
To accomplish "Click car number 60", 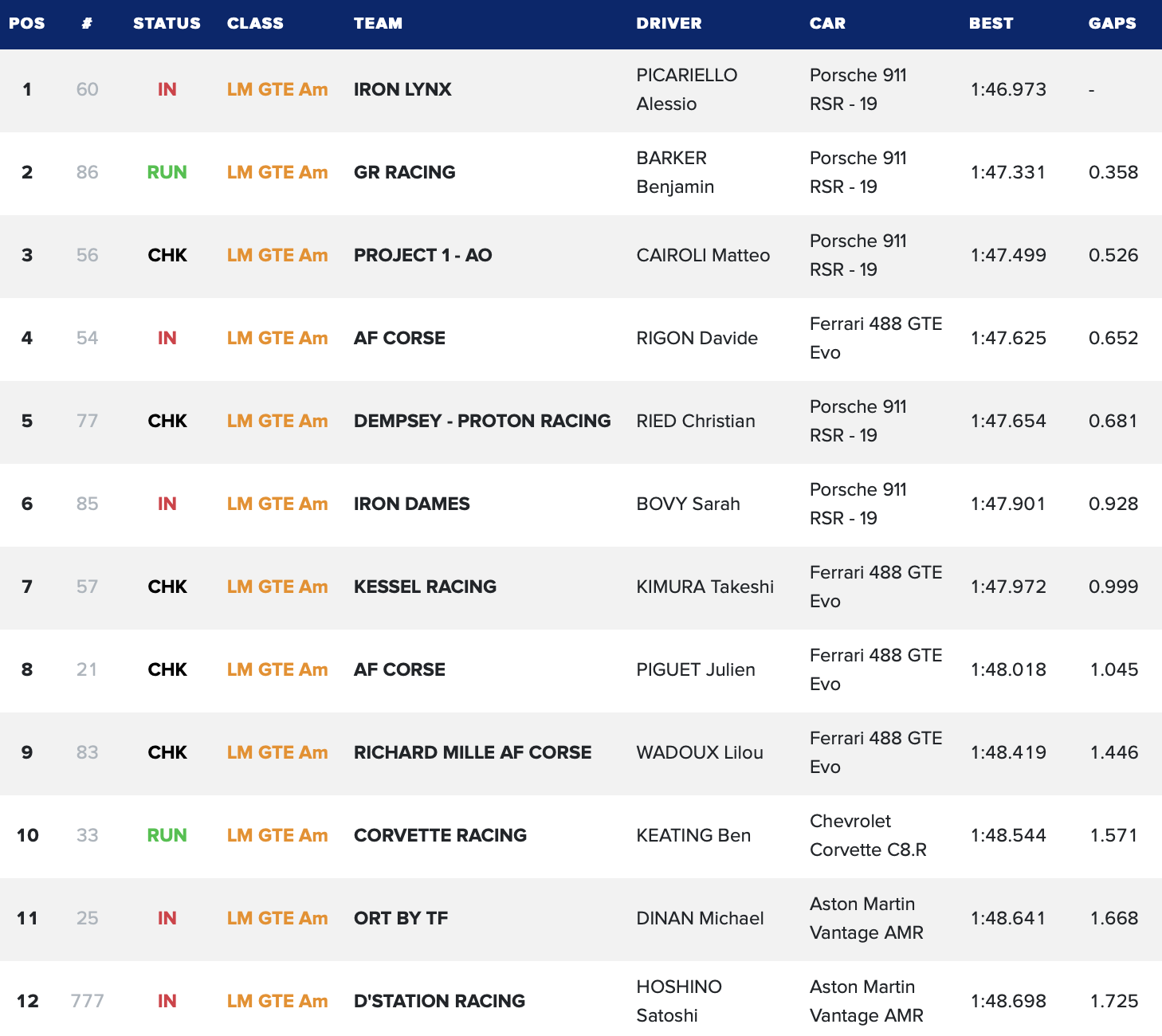I will 88,89.
